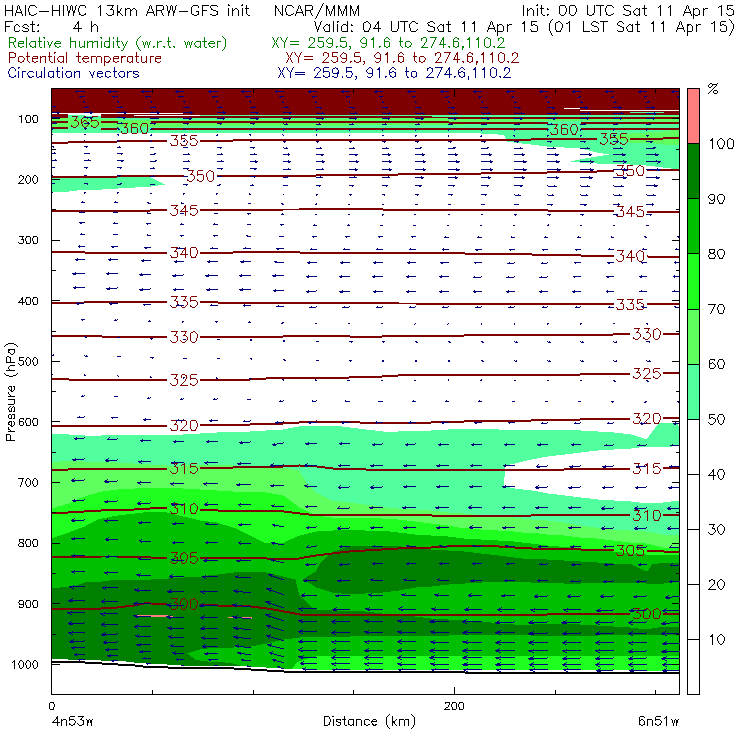The width and height of the screenshot is (740, 740).
Task: Click the '%' unit label above colorbar
Action: (x=713, y=89)
